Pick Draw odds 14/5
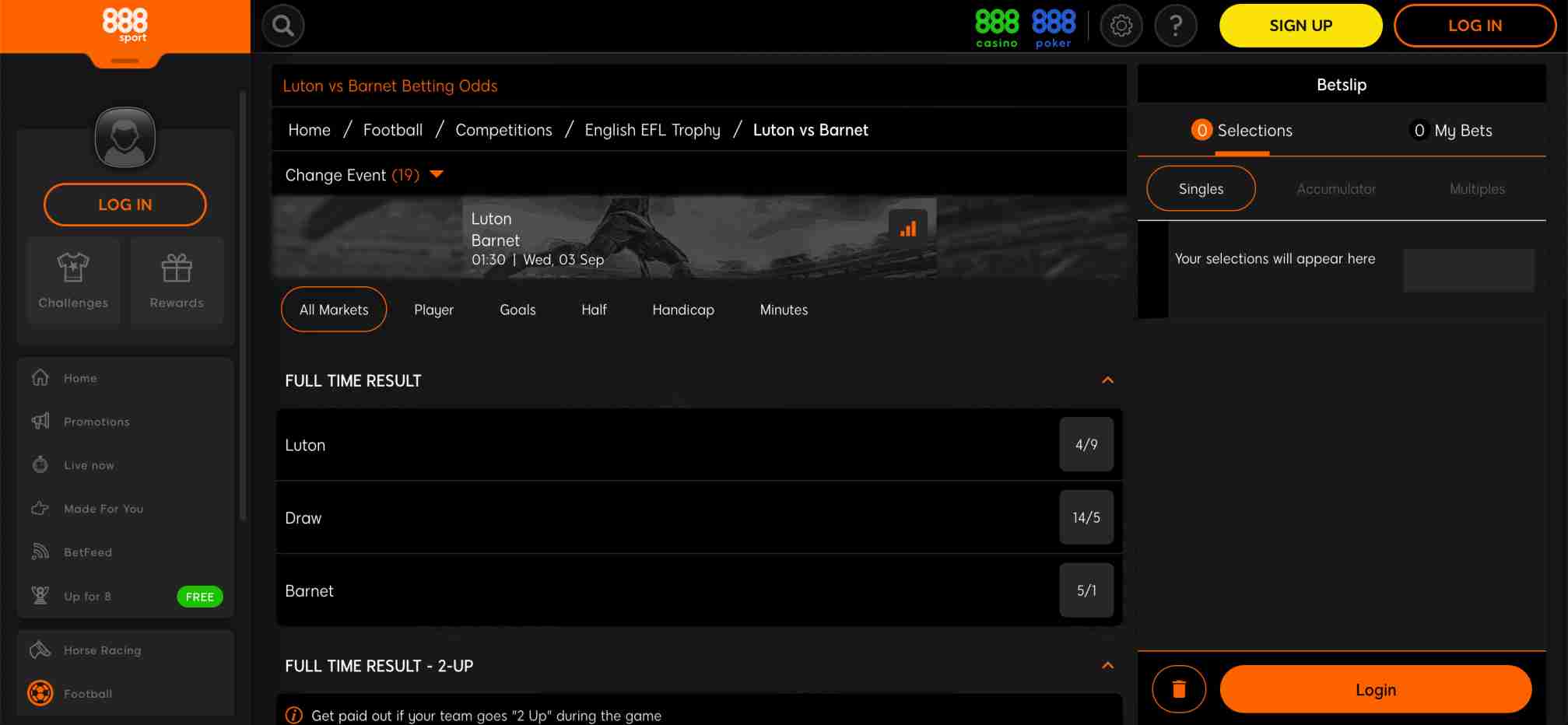This screenshot has height=725, width=1568. point(1086,517)
